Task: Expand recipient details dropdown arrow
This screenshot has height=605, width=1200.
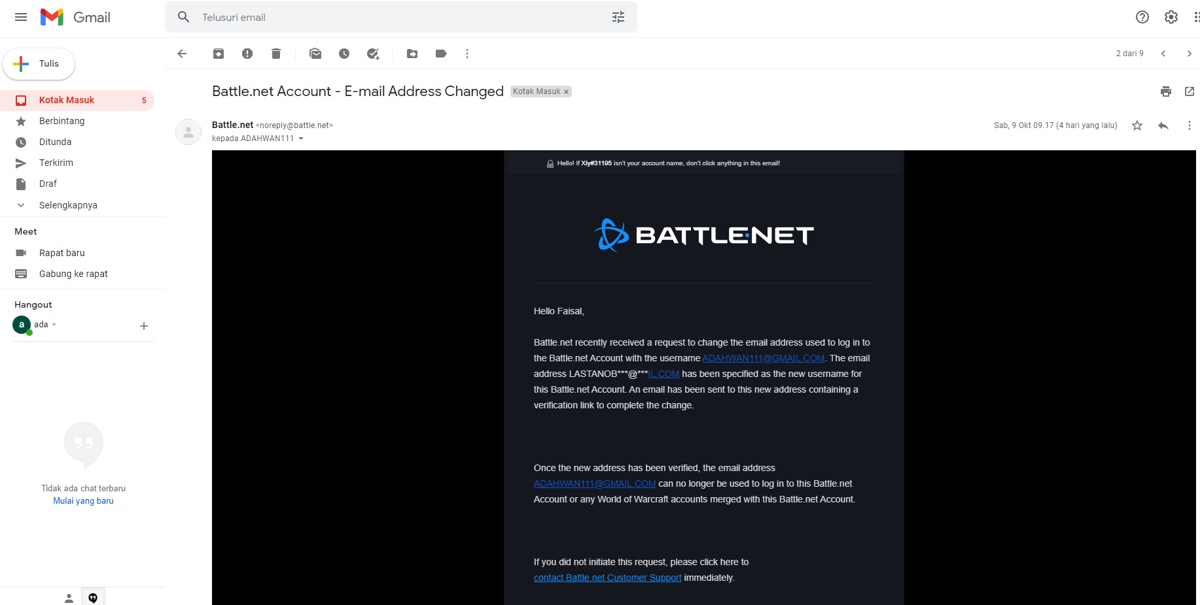Action: (x=301, y=139)
